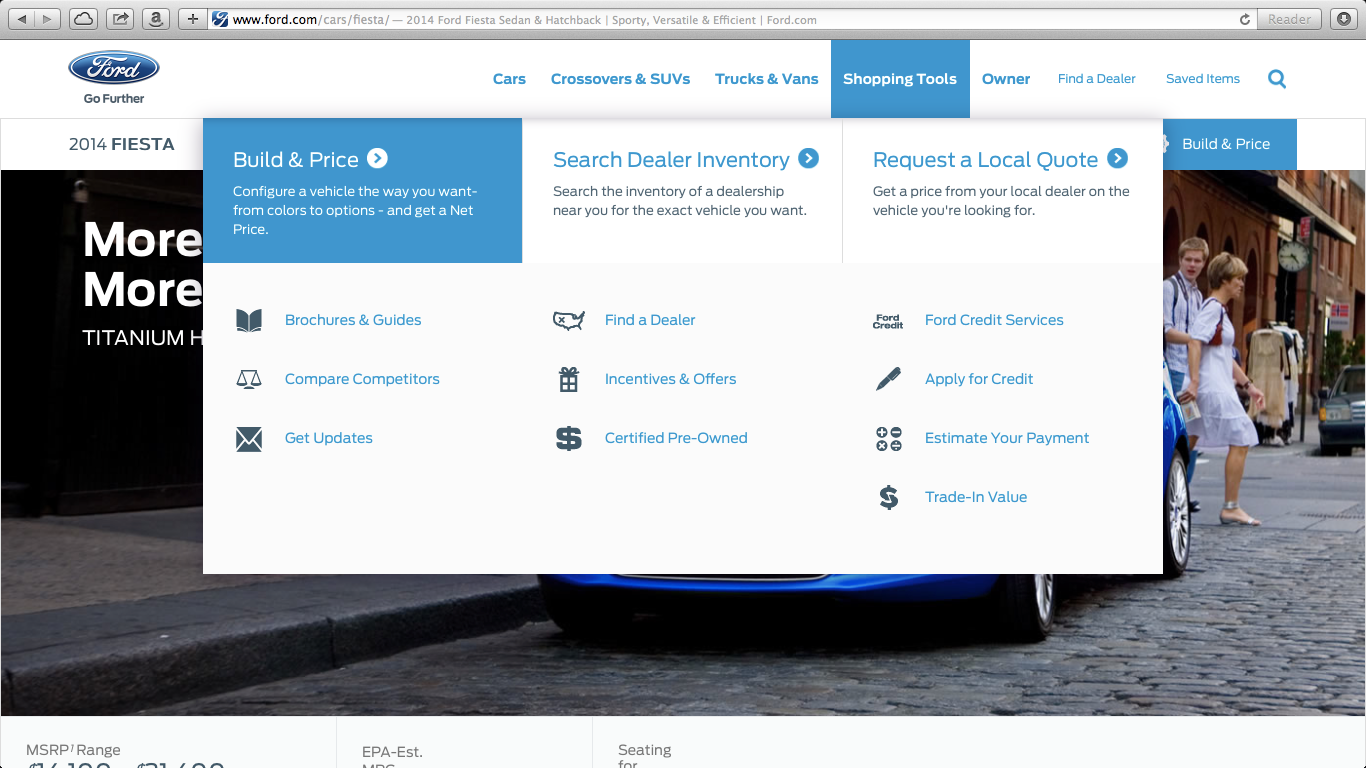Click the Apply for Credit pen icon
Screen dimensions: 1366x768
point(888,379)
